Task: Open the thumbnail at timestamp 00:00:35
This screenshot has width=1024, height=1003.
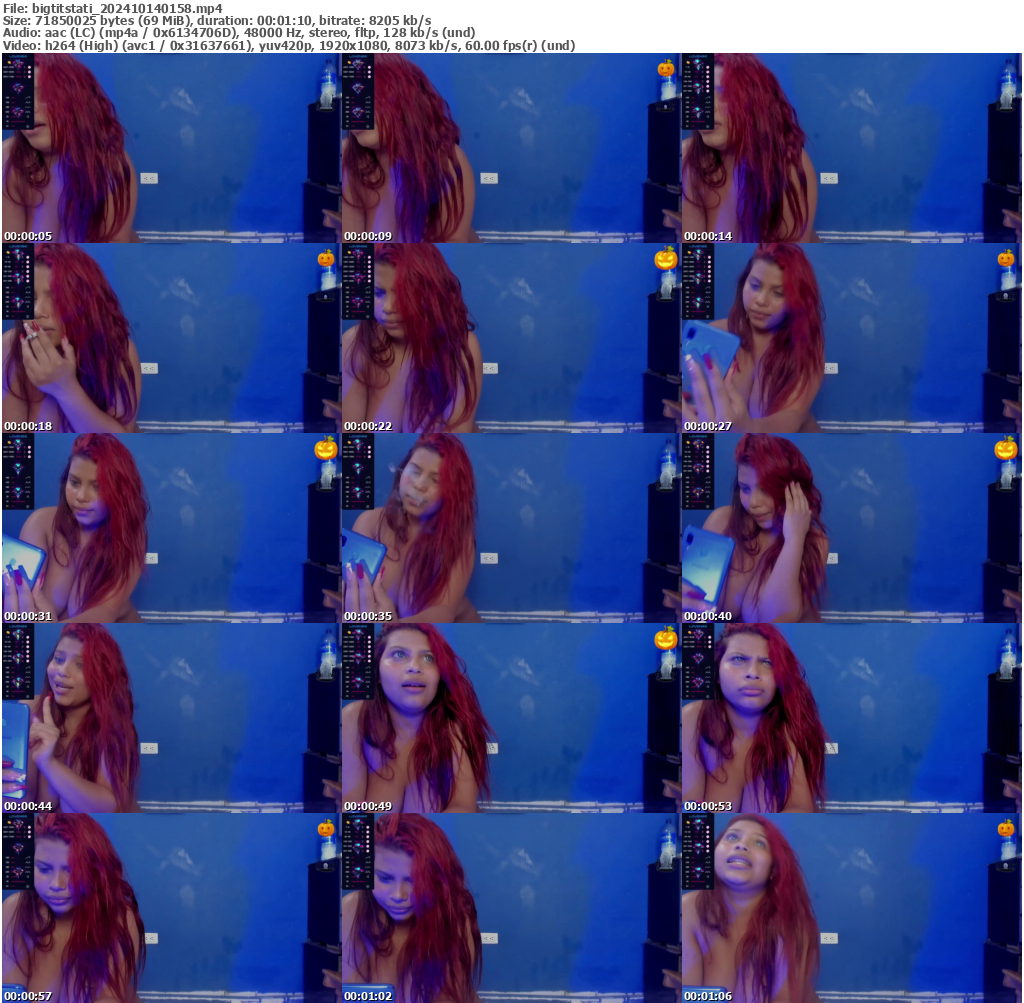Action: [x=511, y=528]
